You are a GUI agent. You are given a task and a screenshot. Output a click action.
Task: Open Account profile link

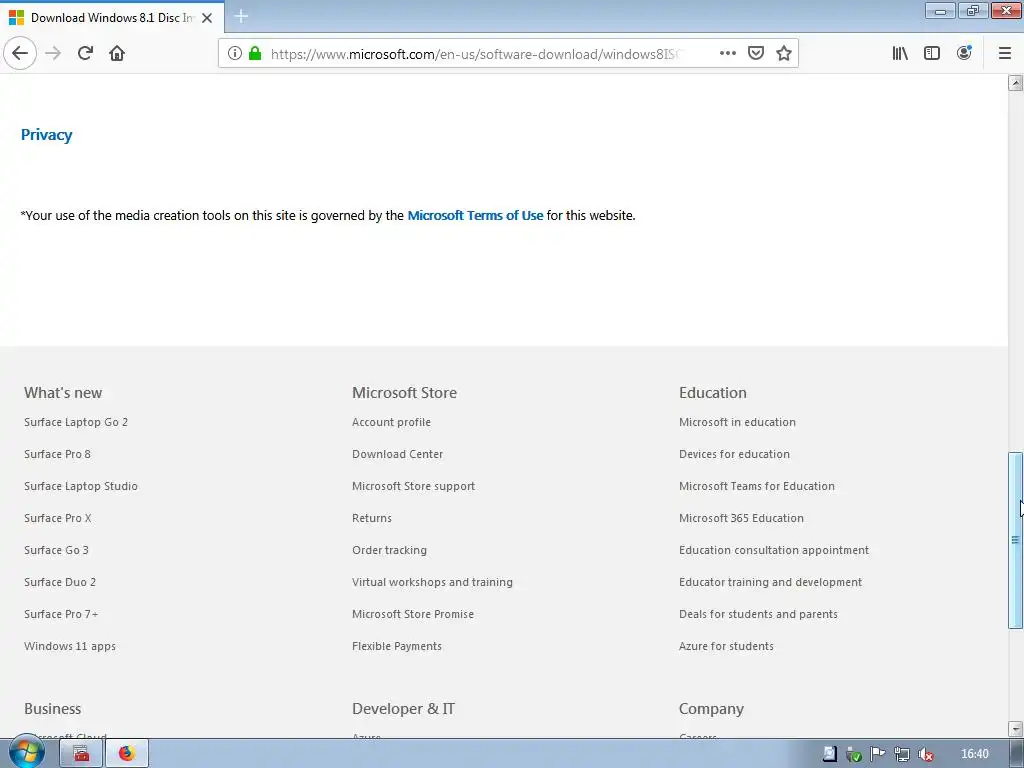[x=391, y=422]
